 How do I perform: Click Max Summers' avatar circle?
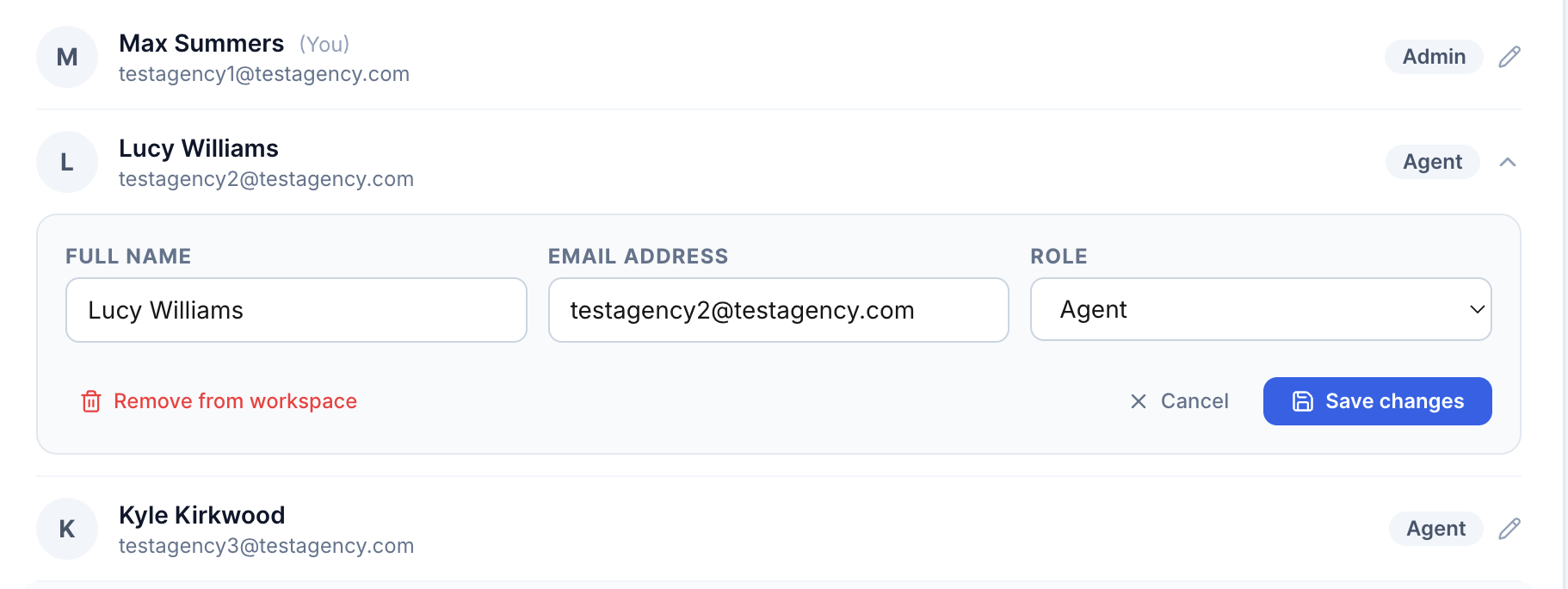[66, 57]
